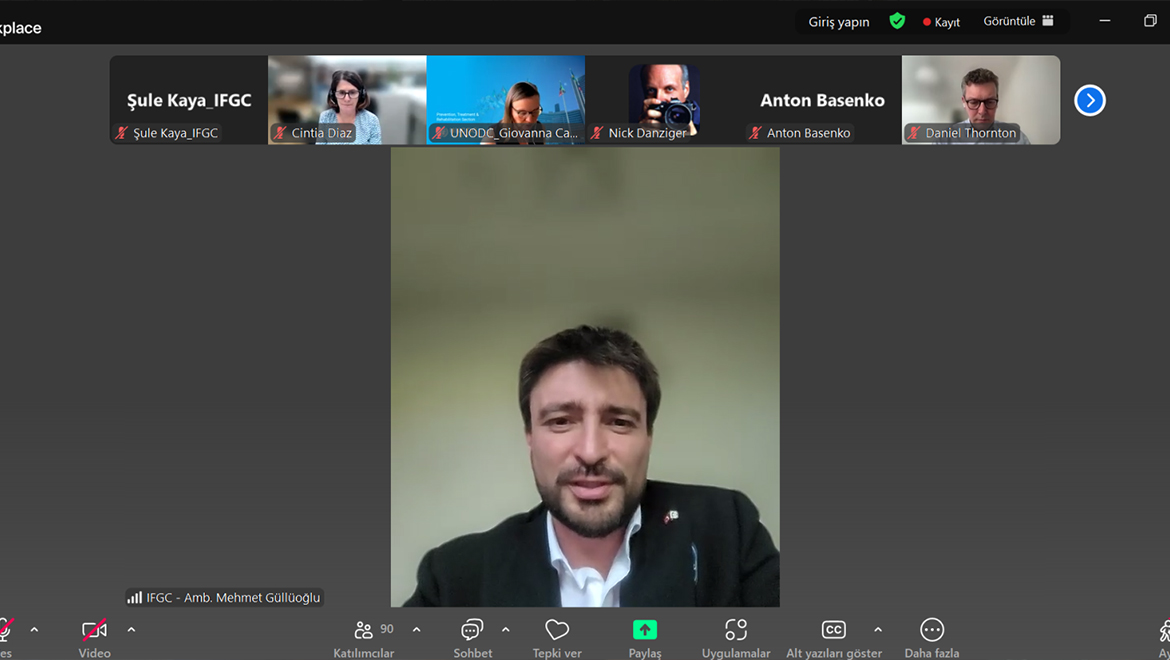
Task: Click the green encryption shield icon
Action: (897, 21)
